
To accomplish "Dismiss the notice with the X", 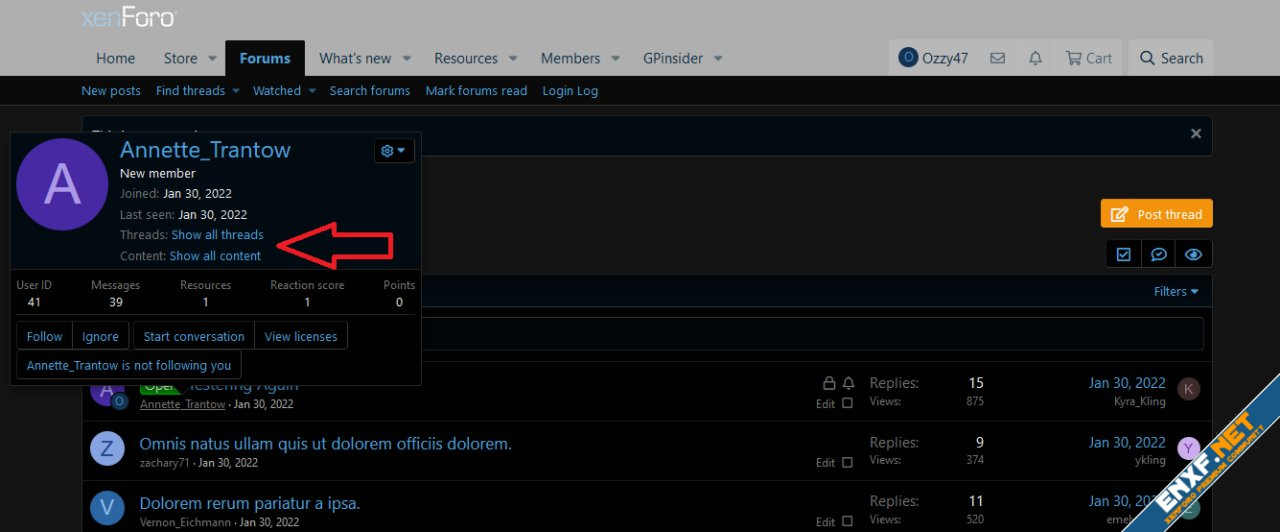I will pos(1195,133).
